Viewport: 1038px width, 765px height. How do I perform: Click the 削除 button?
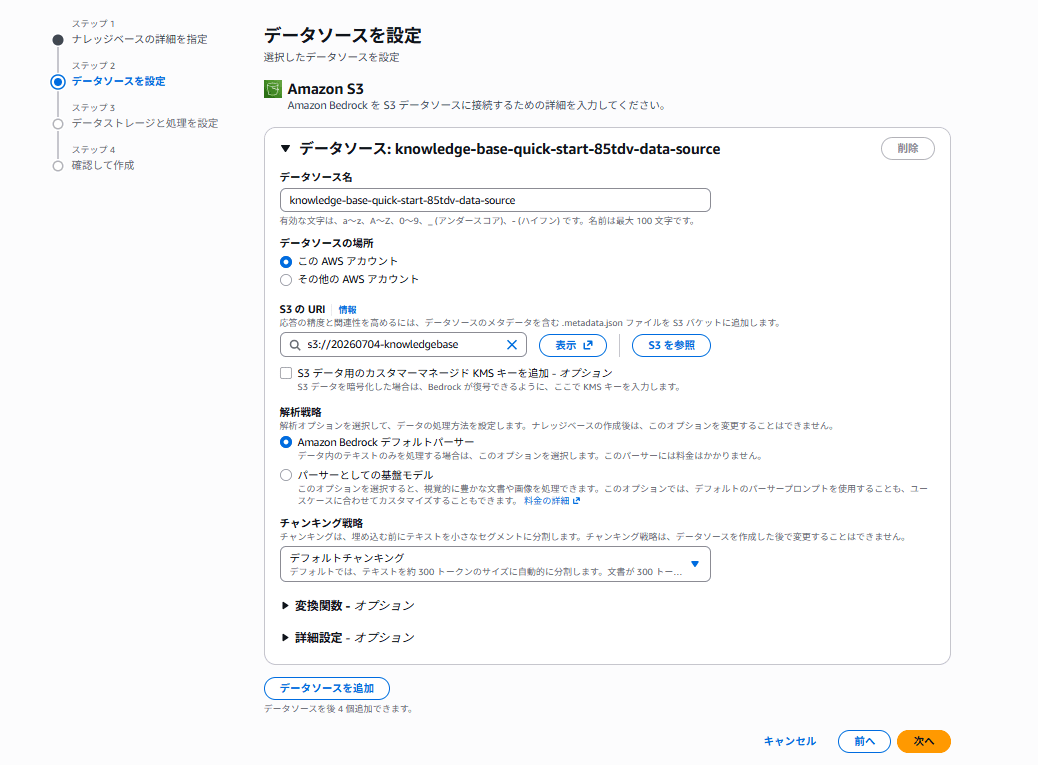pyautogui.click(x=908, y=148)
